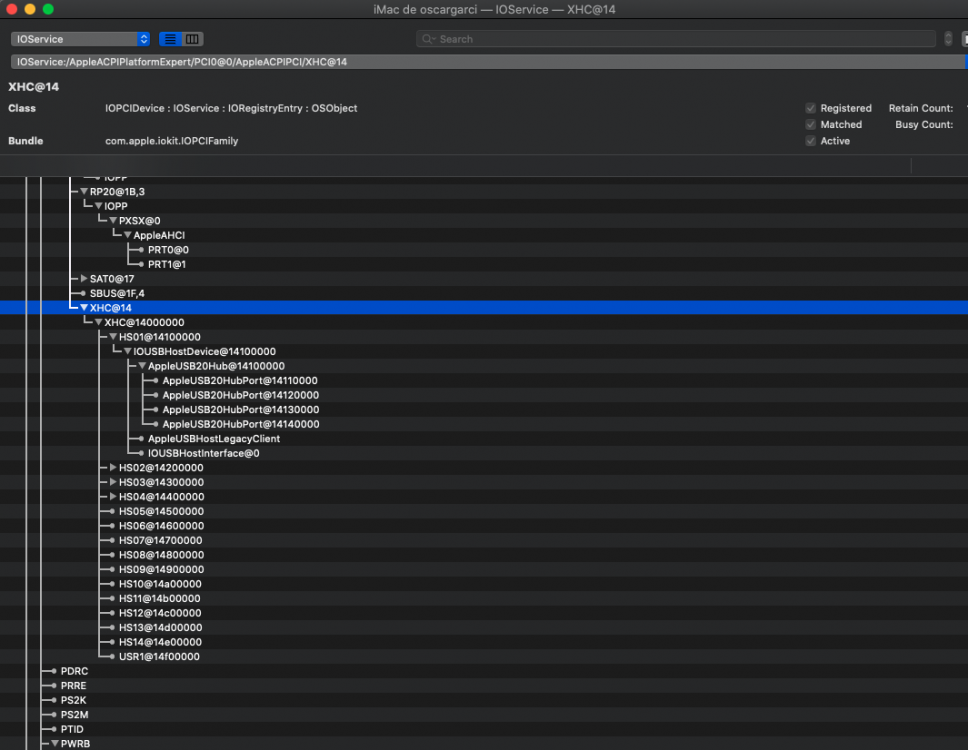Select AppleUSB20HubPort@14120000

[x=241, y=395]
